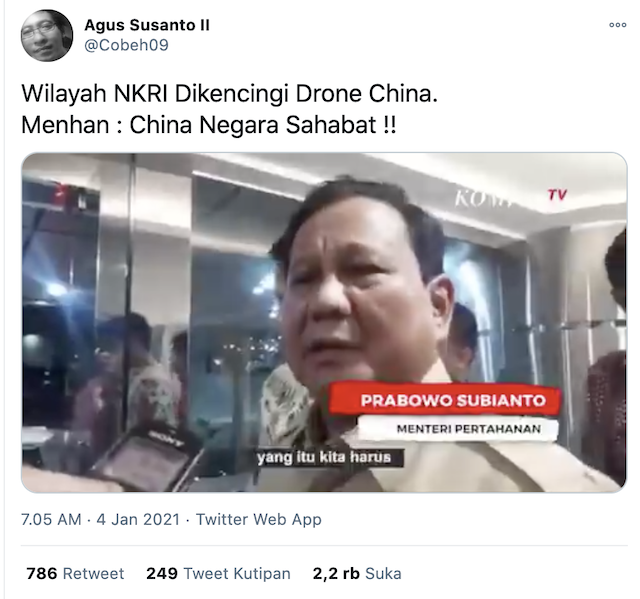Open the 7.05 AM timestamp link

51,519
